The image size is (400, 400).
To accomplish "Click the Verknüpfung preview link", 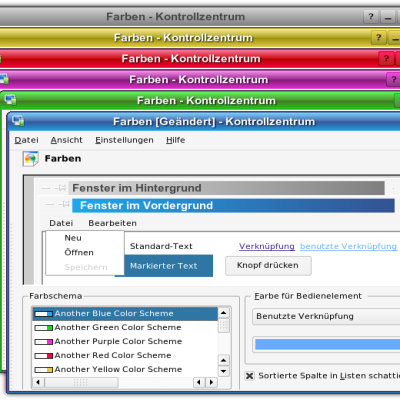I will coord(267,246).
